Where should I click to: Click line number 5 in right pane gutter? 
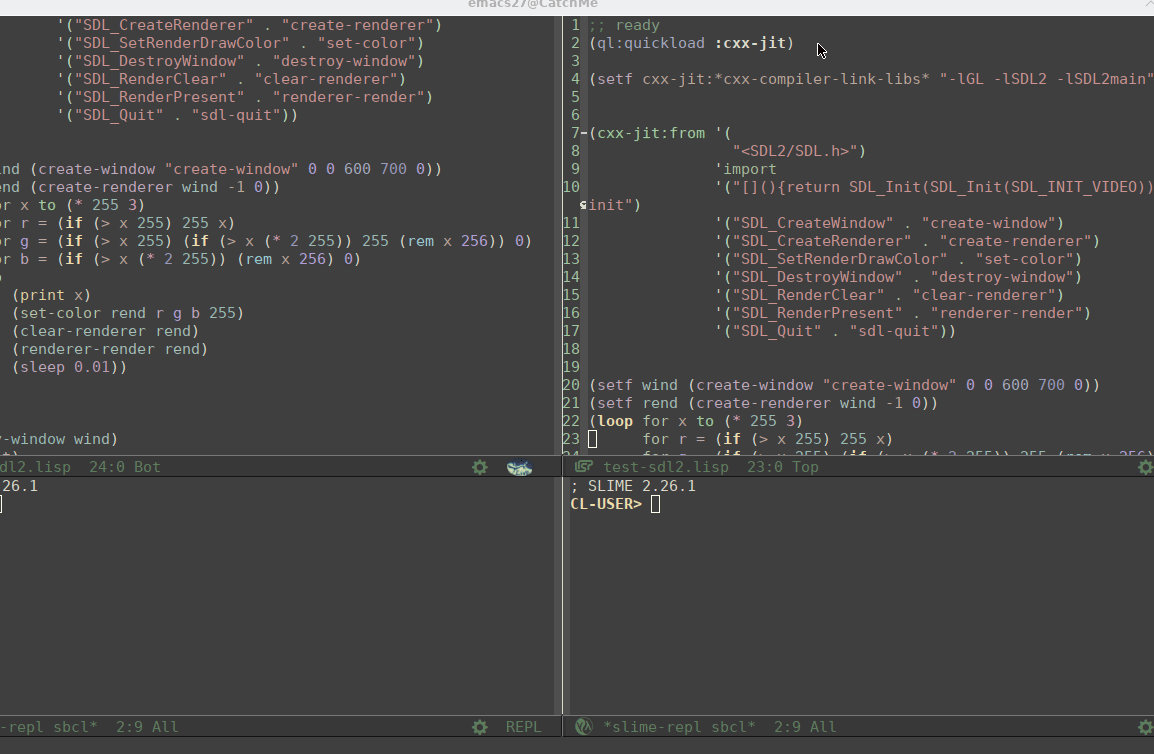576,97
